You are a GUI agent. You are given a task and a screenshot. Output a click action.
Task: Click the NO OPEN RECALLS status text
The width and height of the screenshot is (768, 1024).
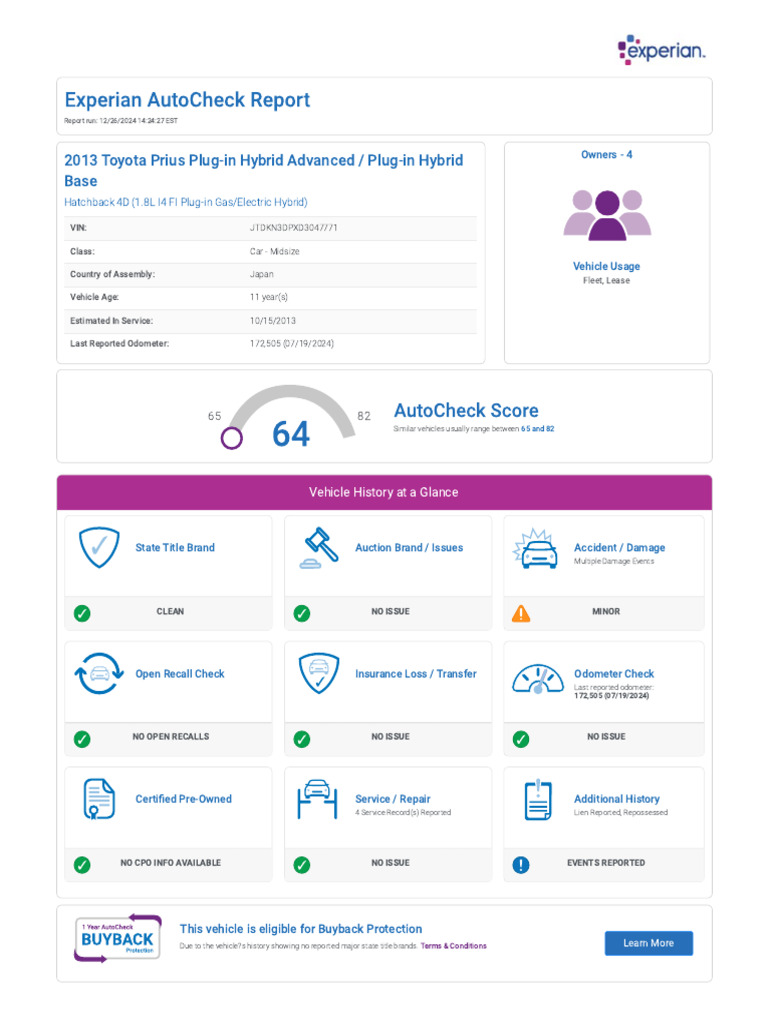[171, 737]
